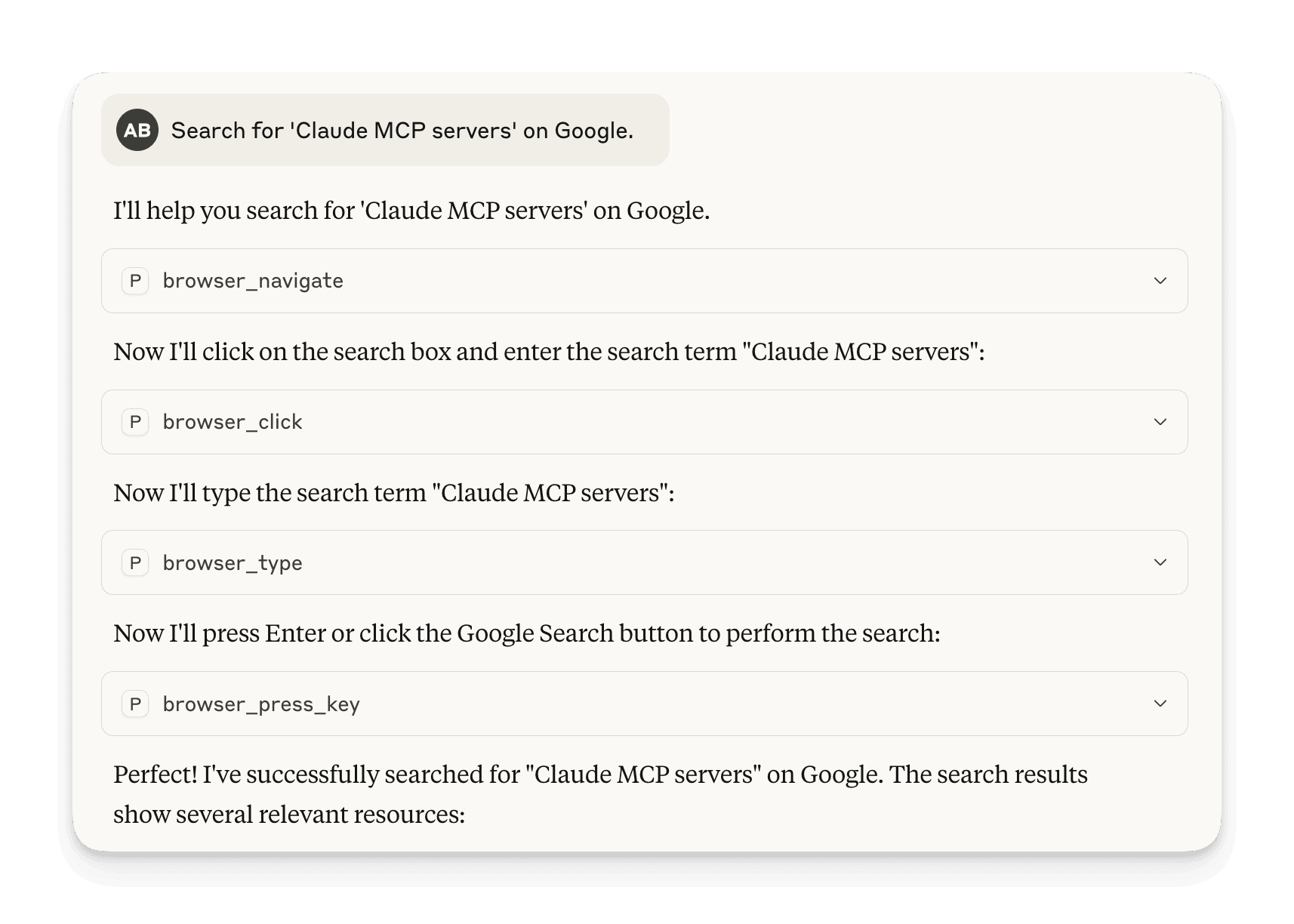The height and width of the screenshot is (924, 1294).
Task: Click the browser_navigate tool result card
Action: [644, 281]
